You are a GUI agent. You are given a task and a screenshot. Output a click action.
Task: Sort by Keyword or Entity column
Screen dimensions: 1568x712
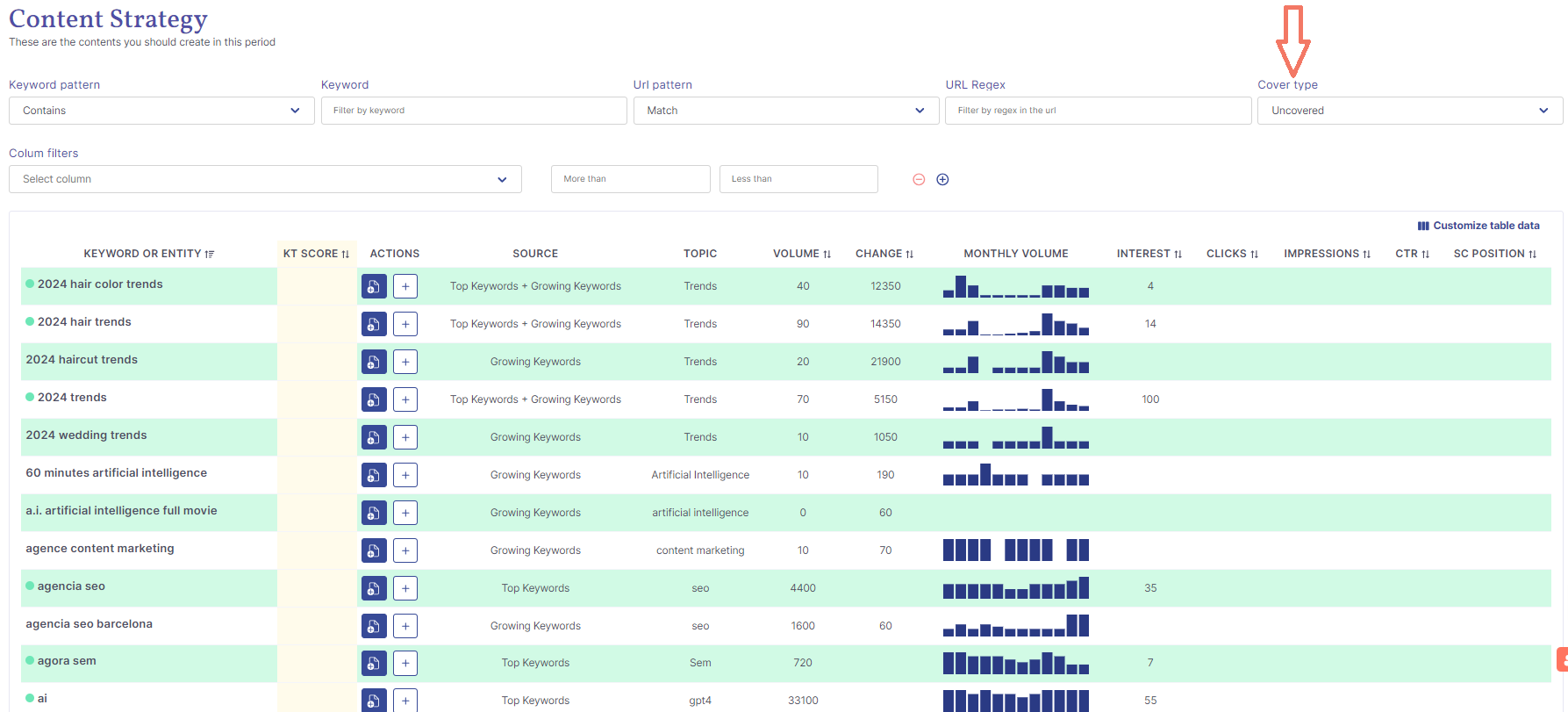[x=149, y=254]
